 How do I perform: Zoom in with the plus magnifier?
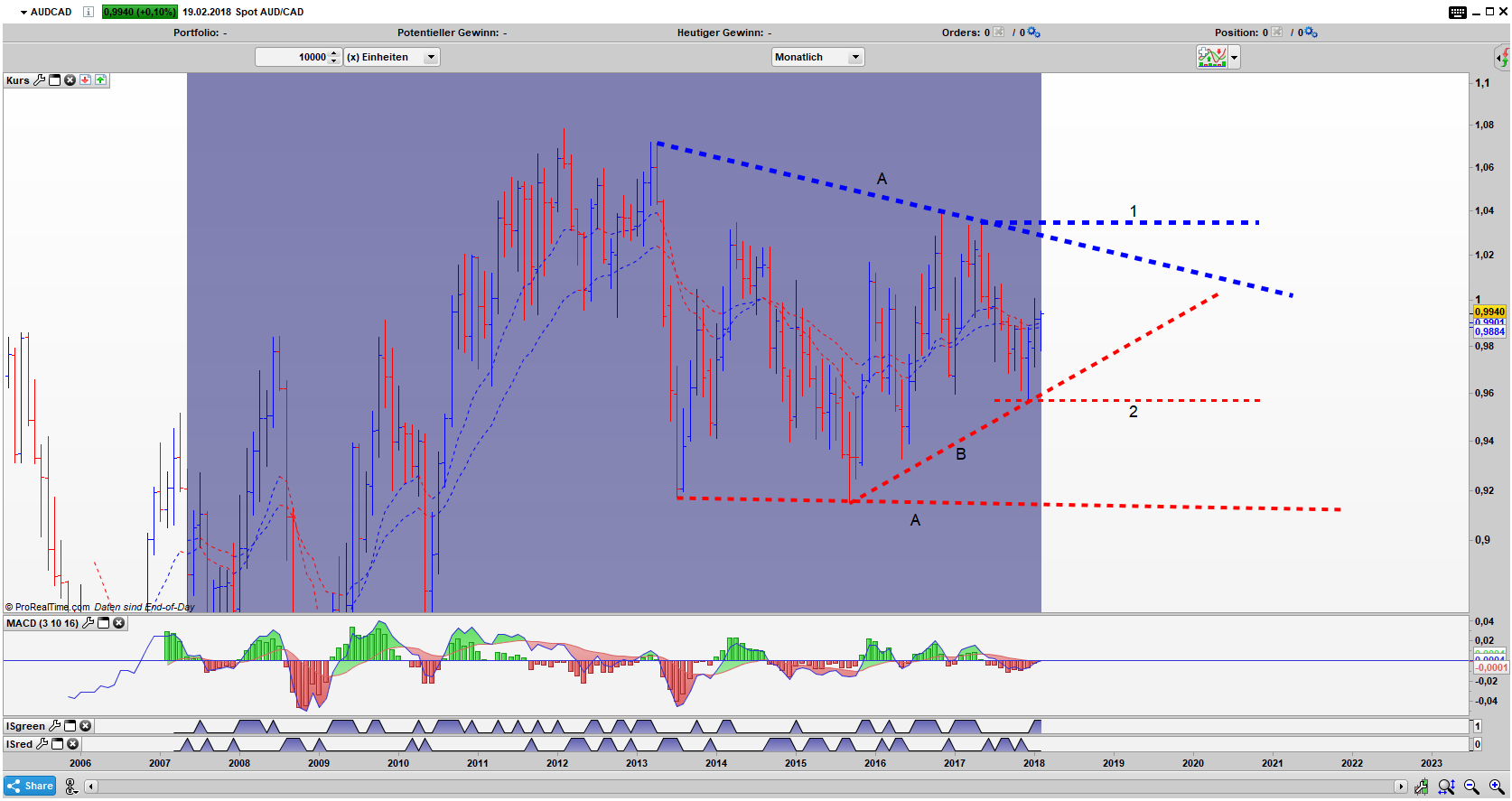click(1497, 787)
